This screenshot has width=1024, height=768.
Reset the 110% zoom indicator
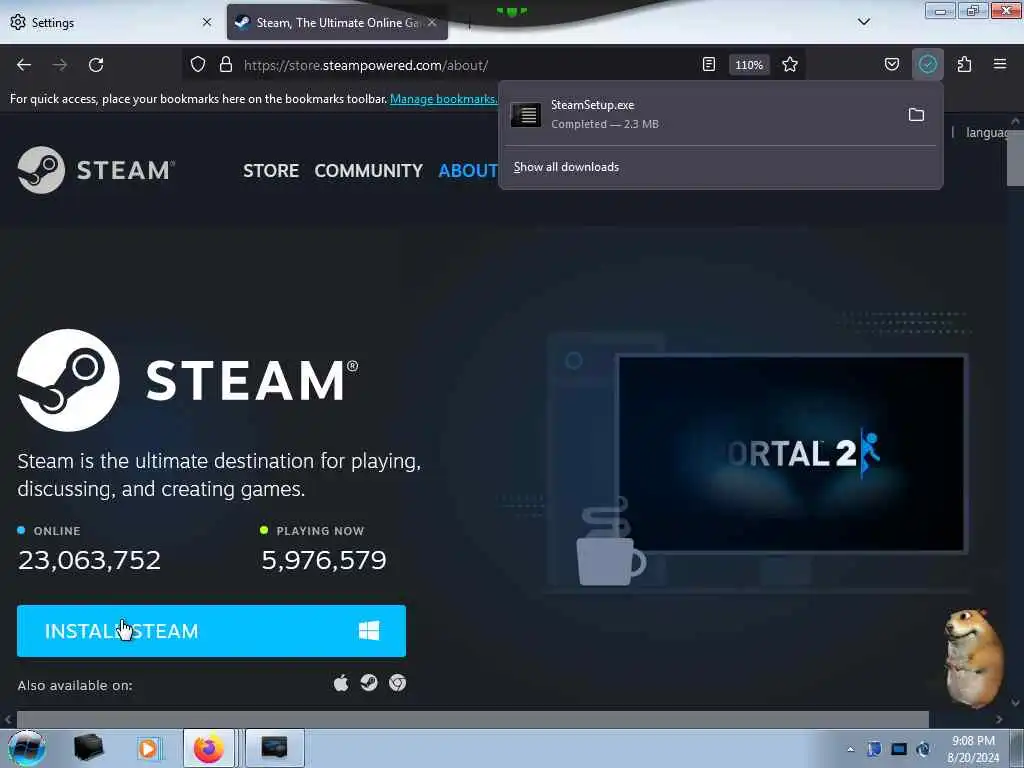(x=749, y=65)
